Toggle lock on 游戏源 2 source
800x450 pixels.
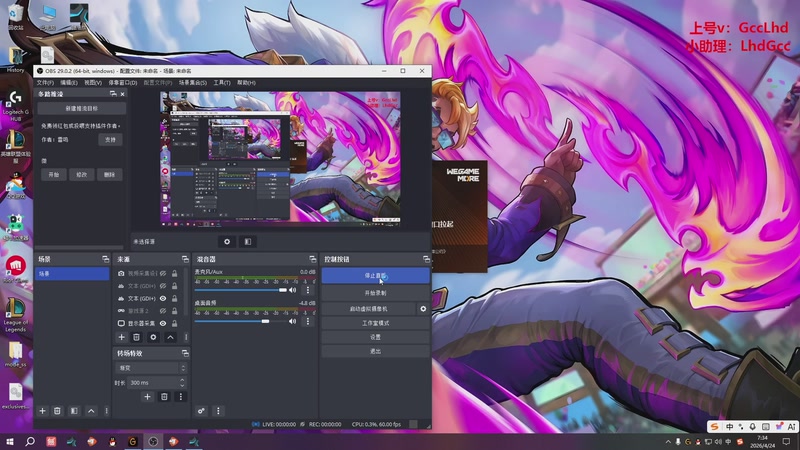tap(174, 311)
